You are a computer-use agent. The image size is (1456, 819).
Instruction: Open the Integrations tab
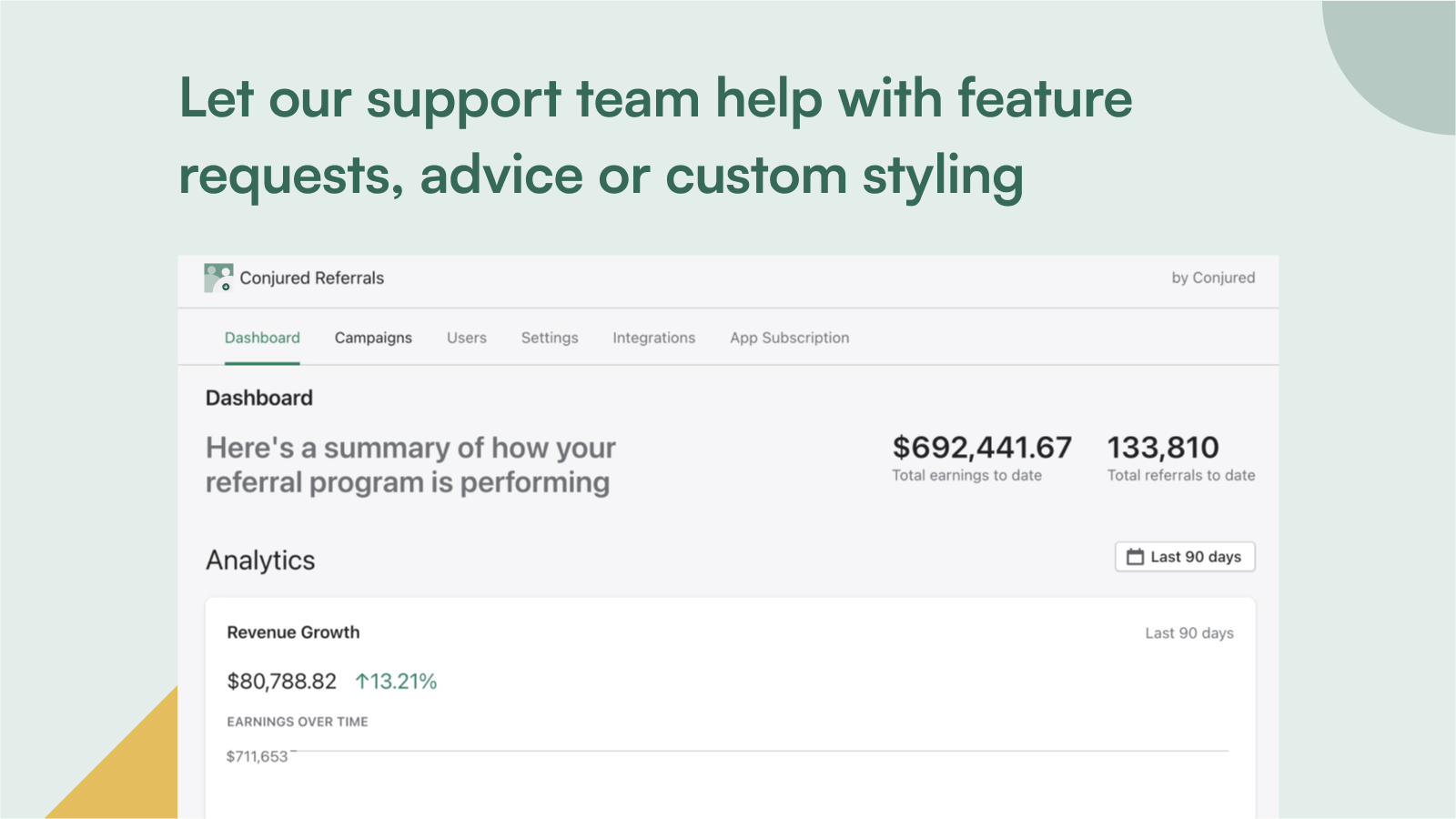653,338
